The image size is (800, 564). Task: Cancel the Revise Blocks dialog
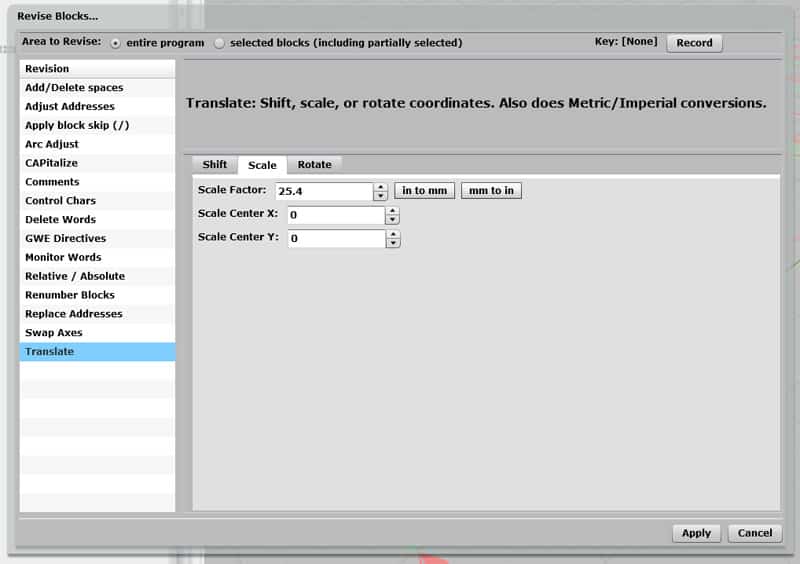coord(754,533)
